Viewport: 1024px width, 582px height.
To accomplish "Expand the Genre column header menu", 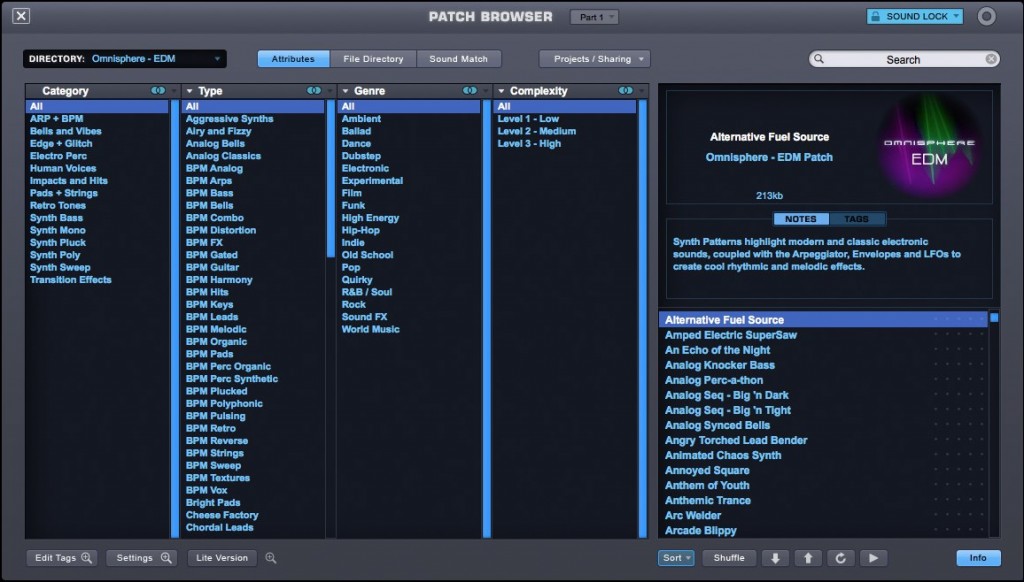I will click(345, 91).
